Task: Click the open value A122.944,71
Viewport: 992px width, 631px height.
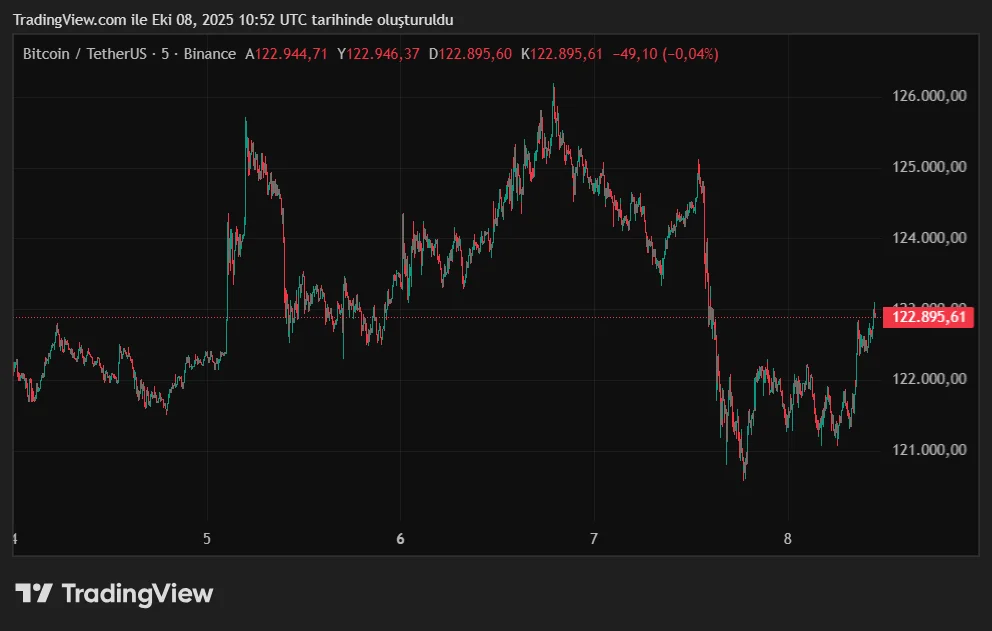Action: (287, 54)
